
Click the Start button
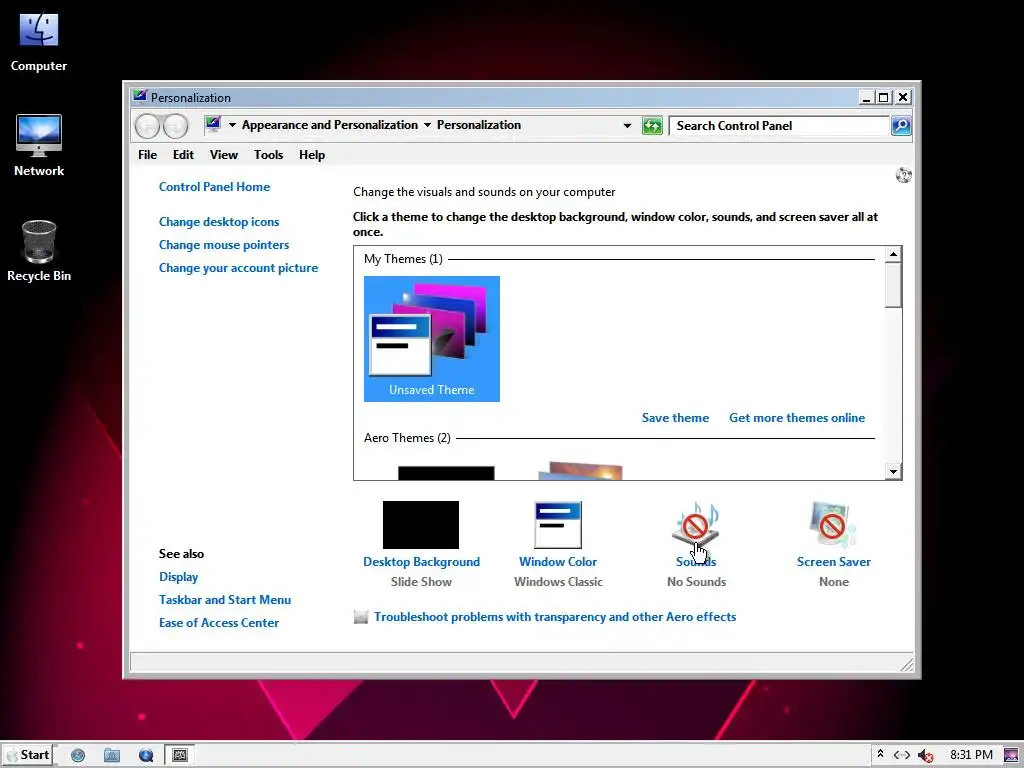pos(28,755)
